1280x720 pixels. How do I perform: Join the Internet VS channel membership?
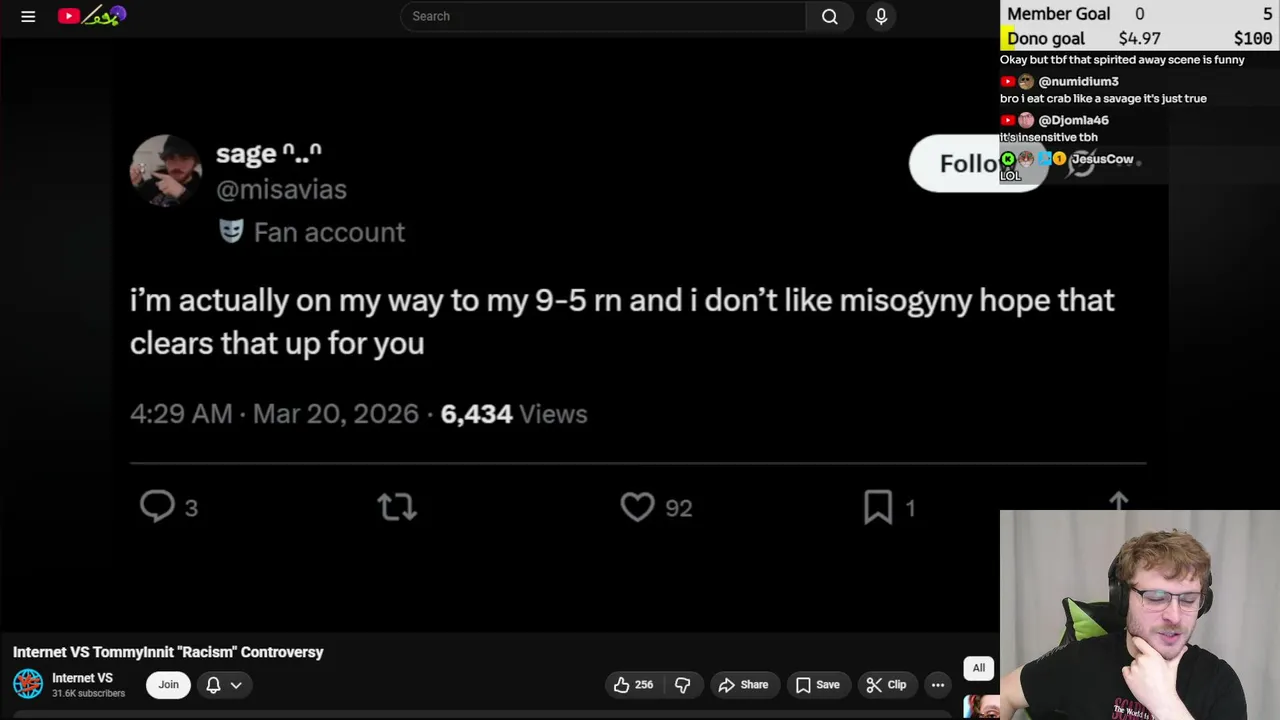(x=168, y=685)
